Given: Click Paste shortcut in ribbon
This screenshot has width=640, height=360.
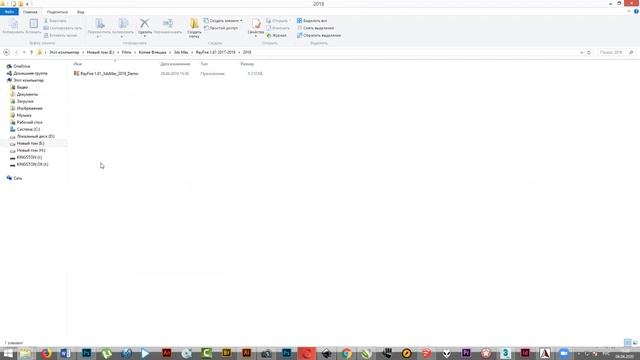Looking at the screenshot, I should point(60,35).
